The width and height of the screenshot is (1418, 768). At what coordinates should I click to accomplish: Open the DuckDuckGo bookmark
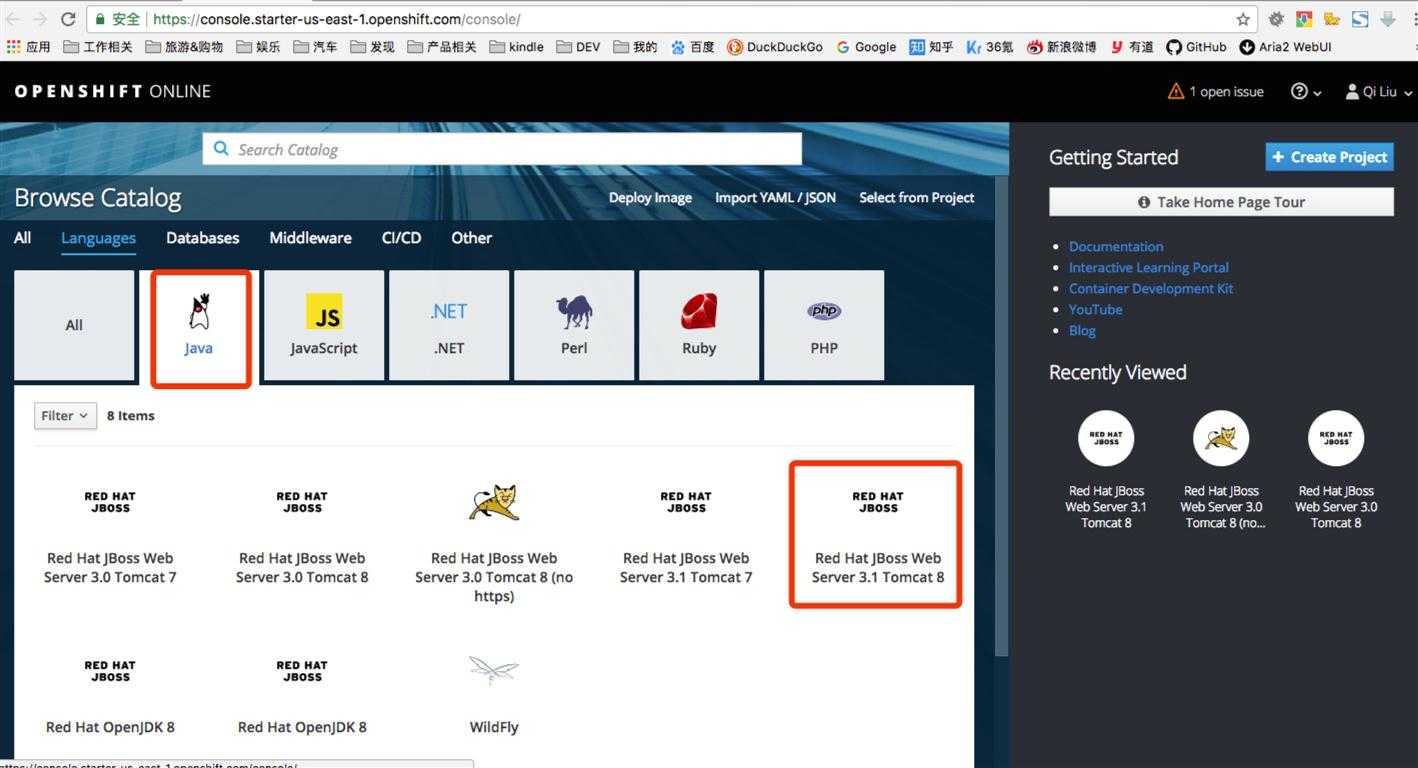(775, 47)
